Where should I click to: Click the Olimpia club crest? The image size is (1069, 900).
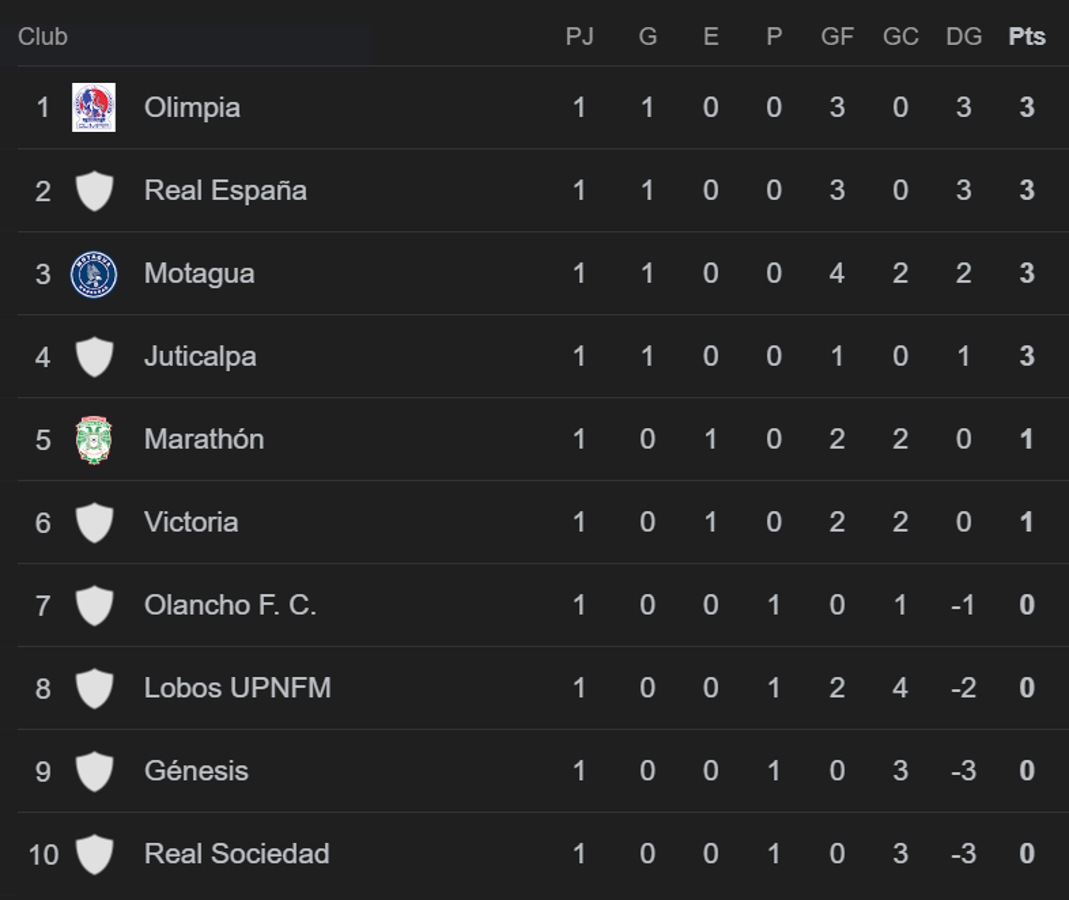pyautogui.click(x=95, y=107)
